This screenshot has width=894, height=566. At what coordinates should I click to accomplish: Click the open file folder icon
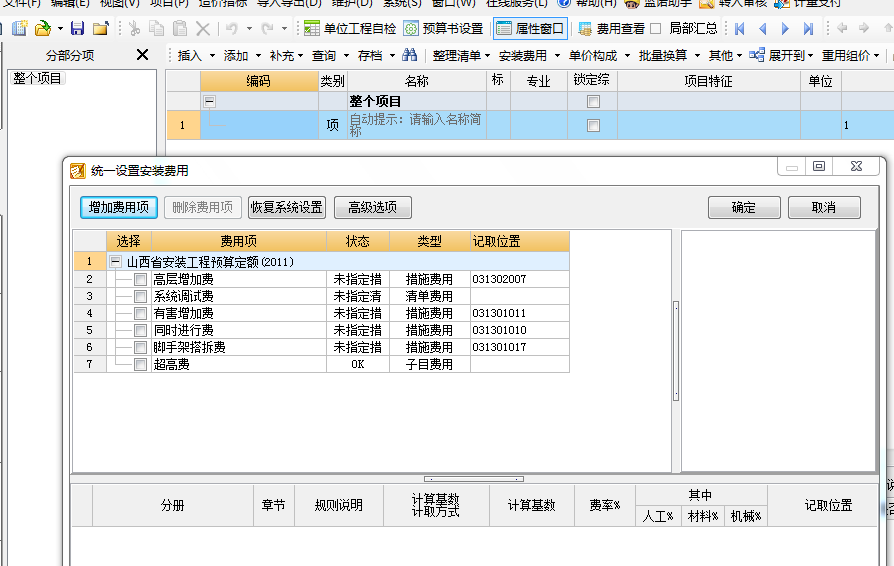[x=43, y=28]
